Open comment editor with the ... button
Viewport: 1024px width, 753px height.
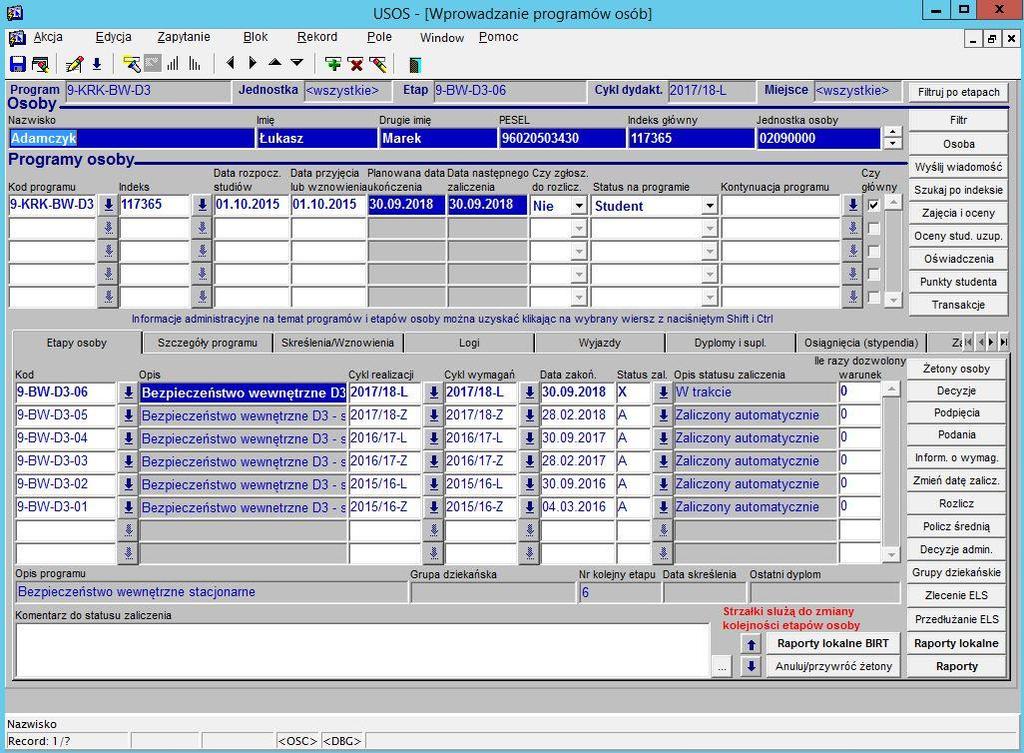(x=721, y=667)
